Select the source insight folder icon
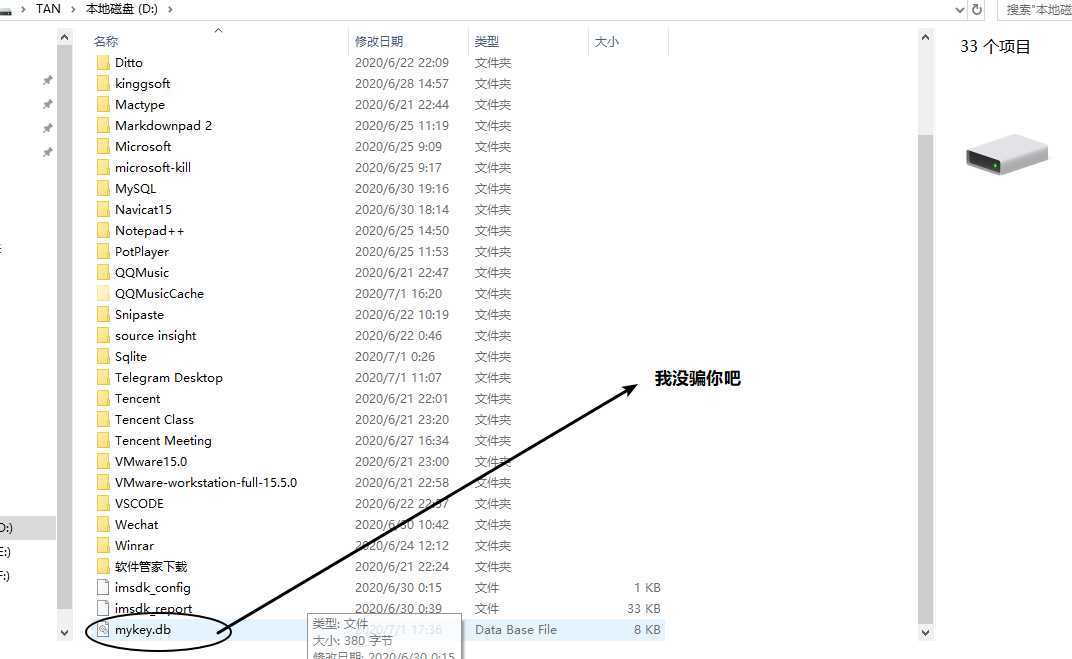1072x659 pixels. tap(103, 336)
